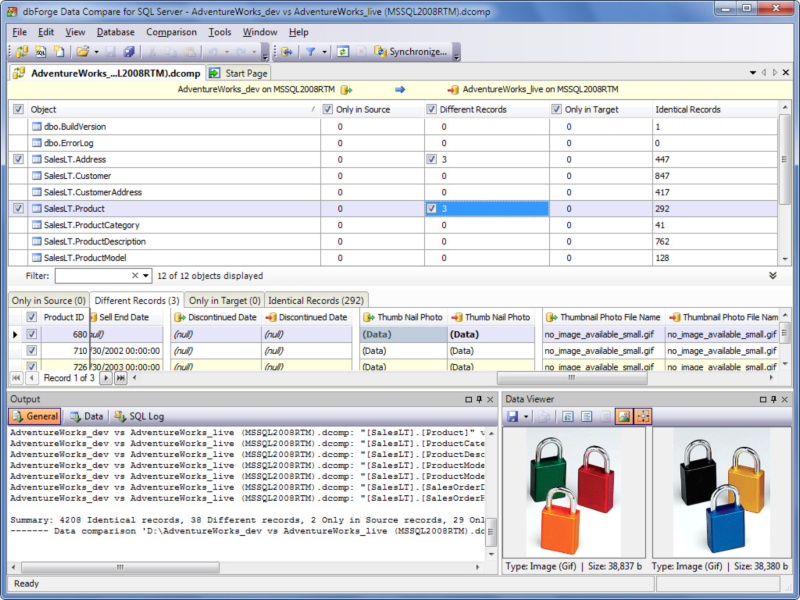The height and width of the screenshot is (600, 800).
Task: Click the source database icon beside AdventureWorks_dev
Action: tap(346, 90)
